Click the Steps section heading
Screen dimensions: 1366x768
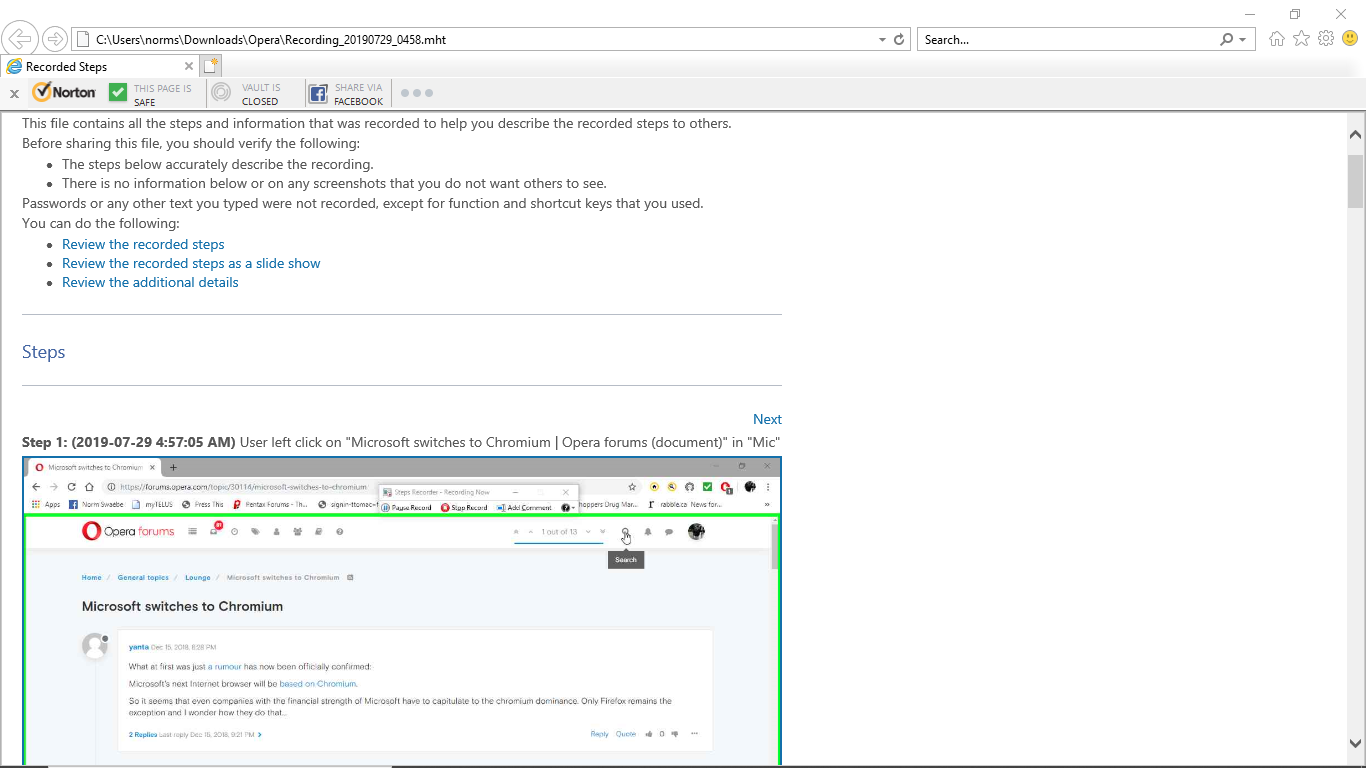pos(43,352)
